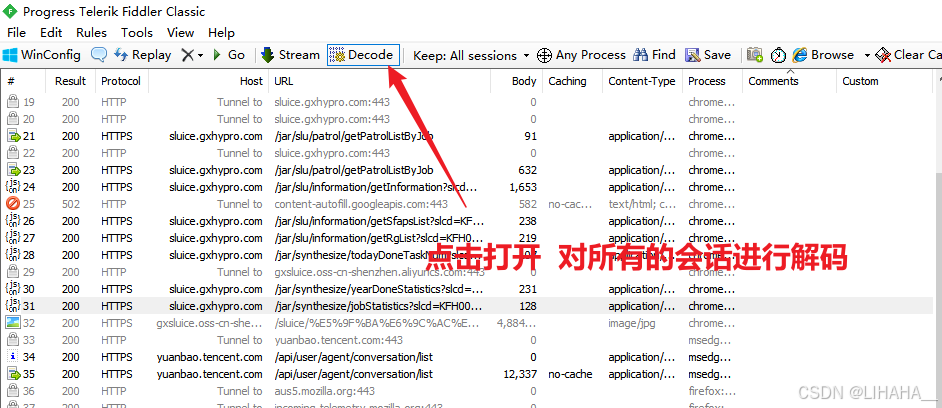
Task: Click body size 12,337
Action: (x=520, y=374)
